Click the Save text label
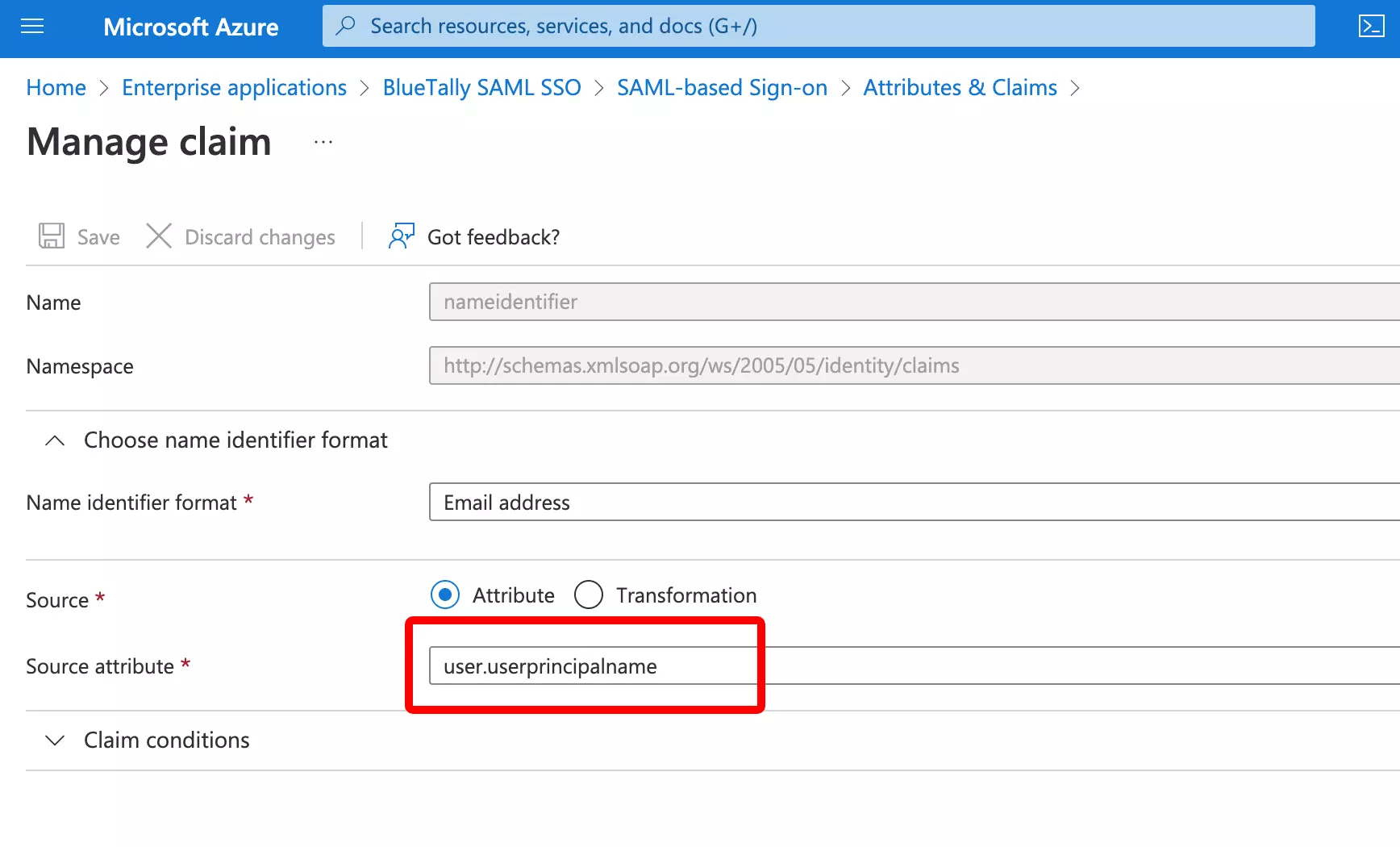 [98, 237]
